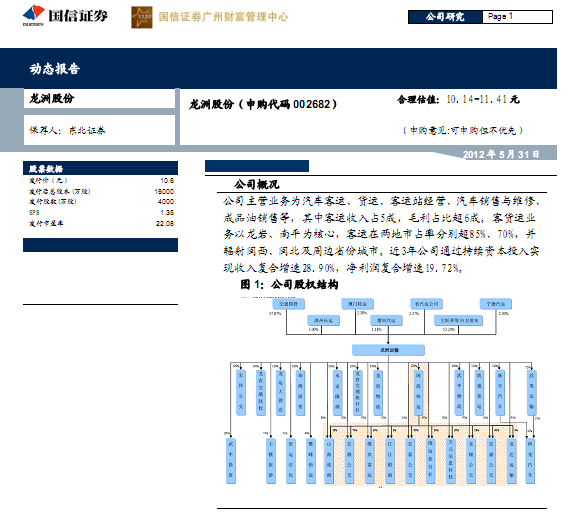570x524 pixels.
Task: Select the total share value 16000
Action: point(164,191)
